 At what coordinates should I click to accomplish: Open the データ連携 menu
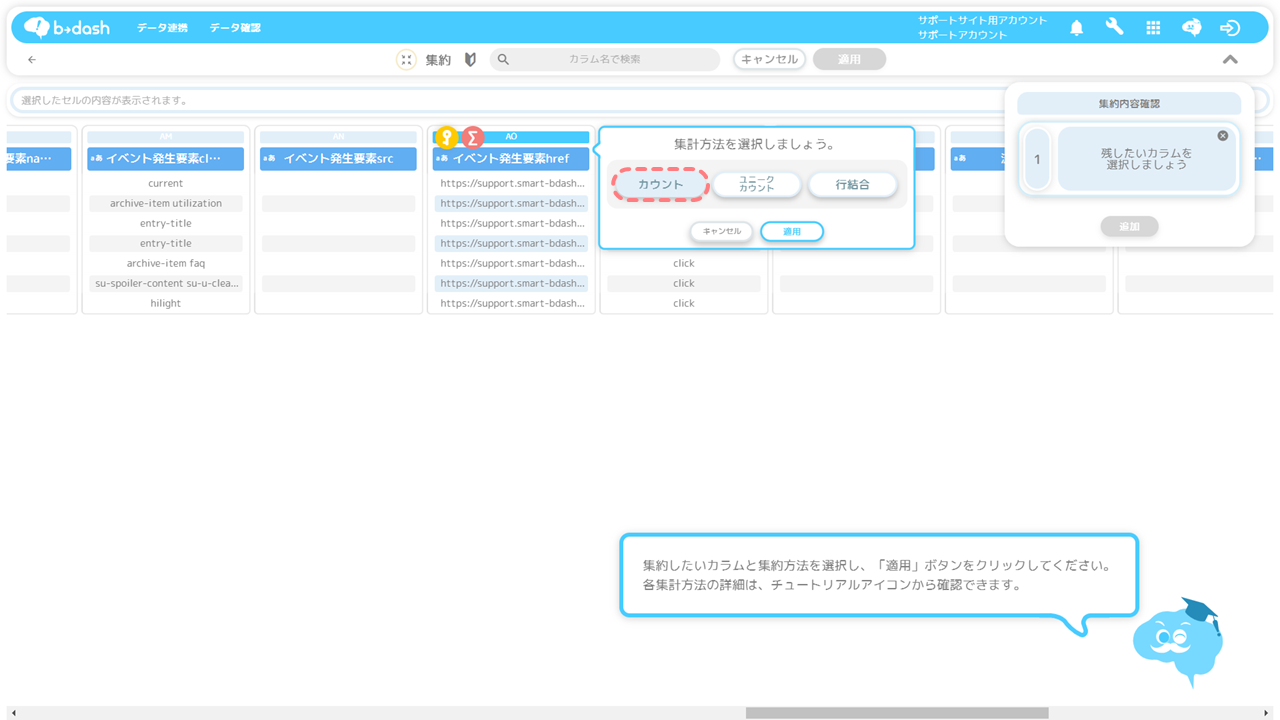(162, 28)
